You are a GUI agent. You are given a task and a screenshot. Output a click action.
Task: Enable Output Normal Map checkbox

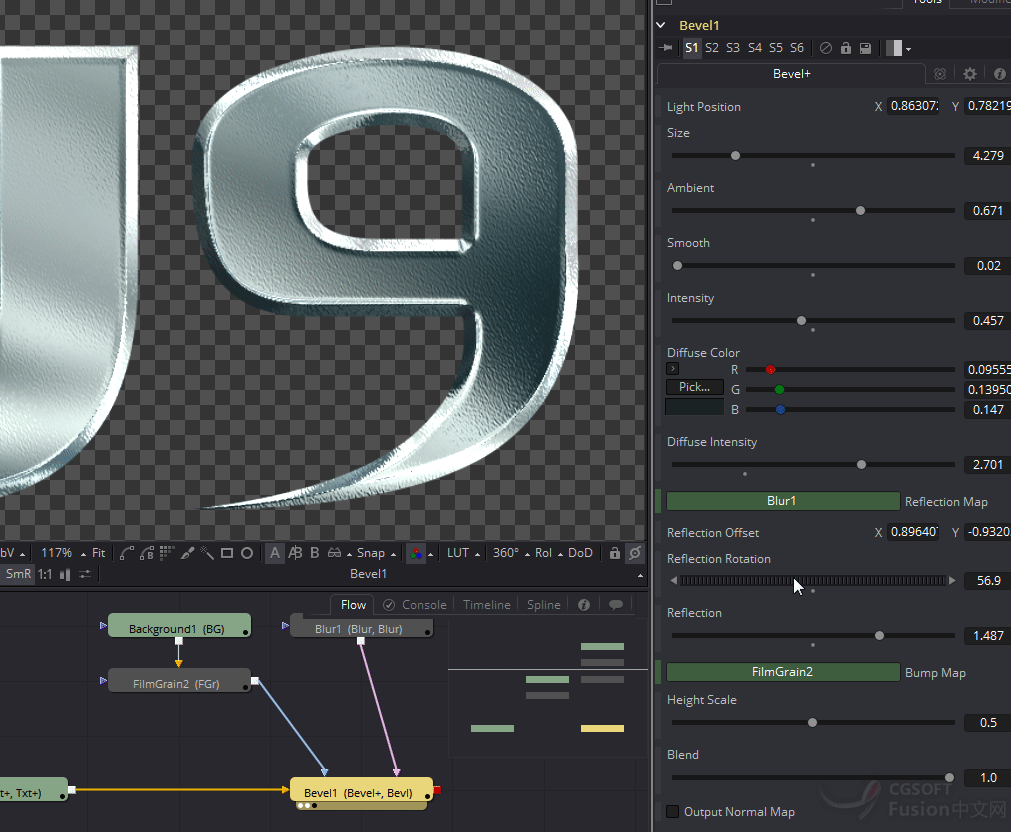pyautogui.click(x=672, y=811)
